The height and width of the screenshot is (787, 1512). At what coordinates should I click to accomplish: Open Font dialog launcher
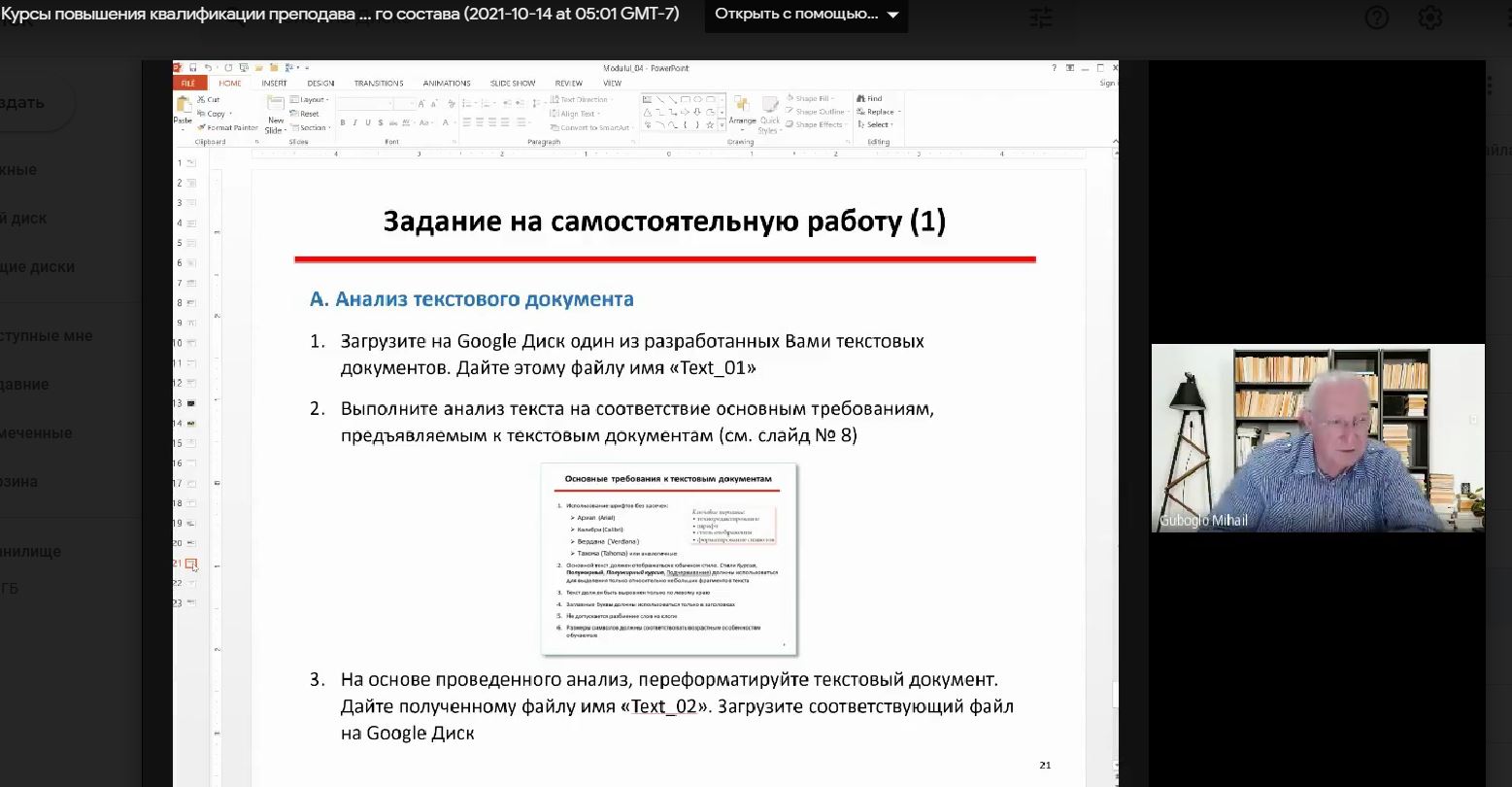(x=454, y=142)
